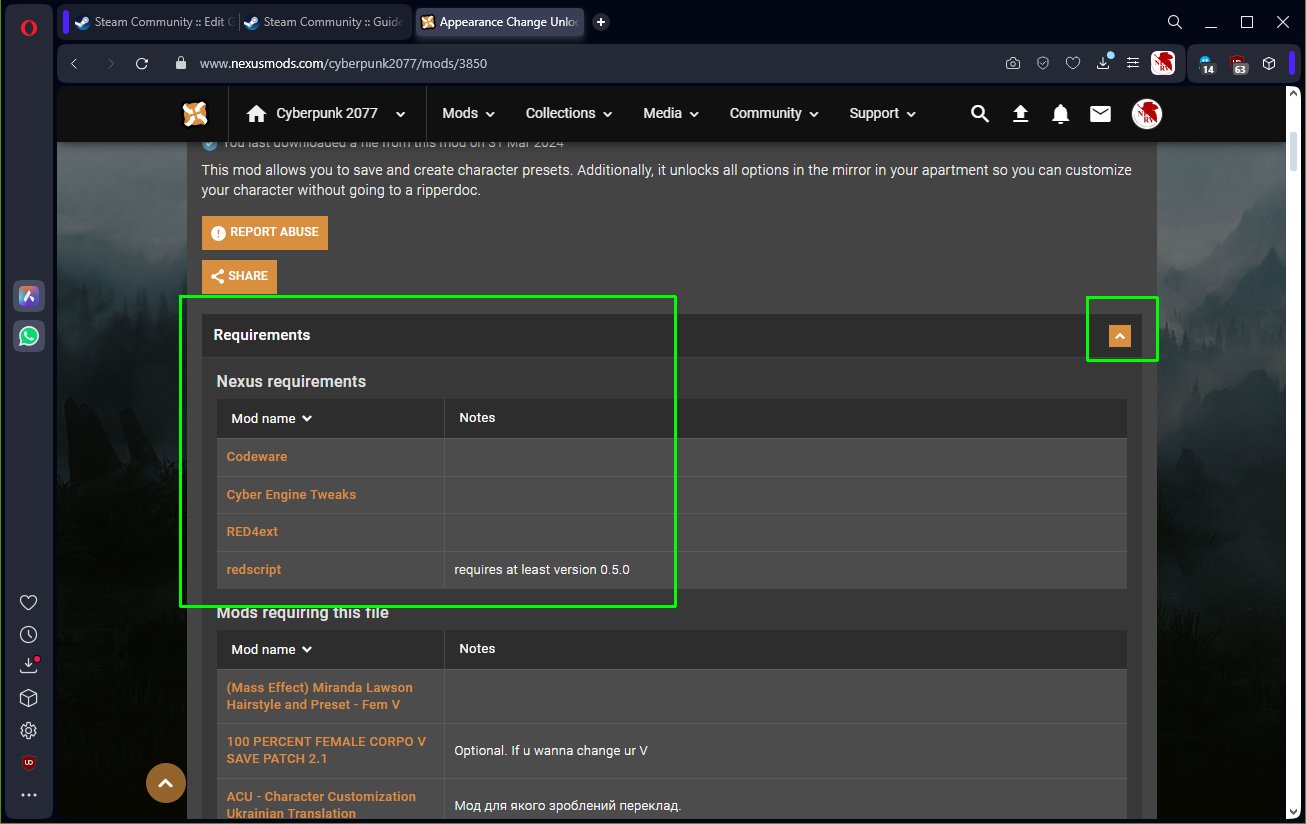
Task: Open a new browser tab
Action: click(x=601, y=22)
